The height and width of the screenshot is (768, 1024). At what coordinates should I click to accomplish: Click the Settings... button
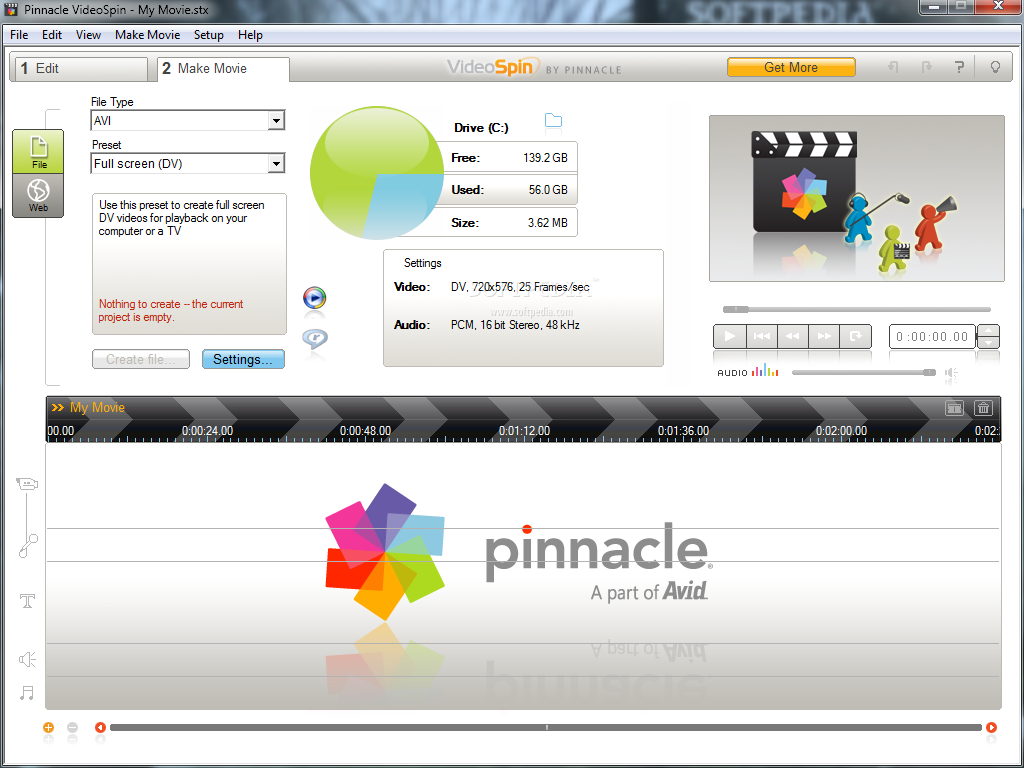pos(243,359)
